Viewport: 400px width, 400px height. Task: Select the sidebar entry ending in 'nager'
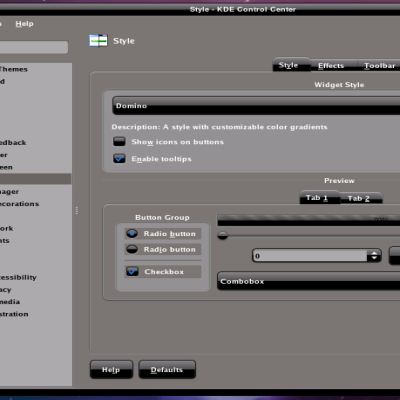(9, 192)
